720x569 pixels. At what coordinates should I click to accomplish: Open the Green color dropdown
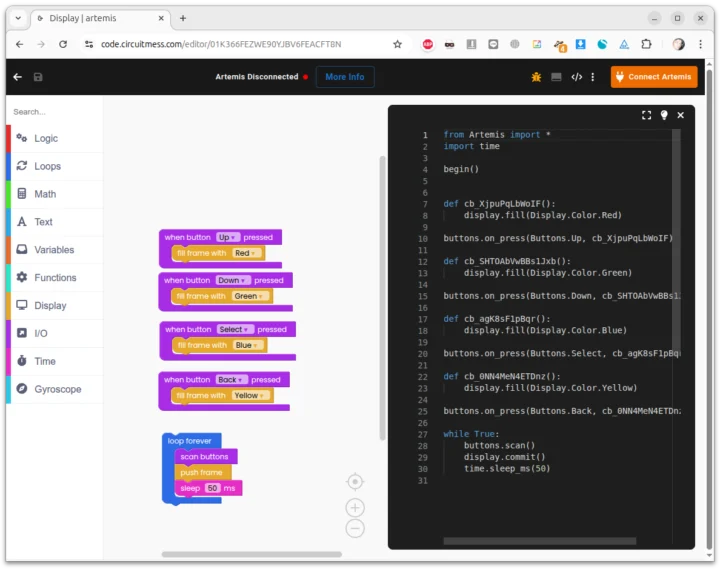point(250,296)
